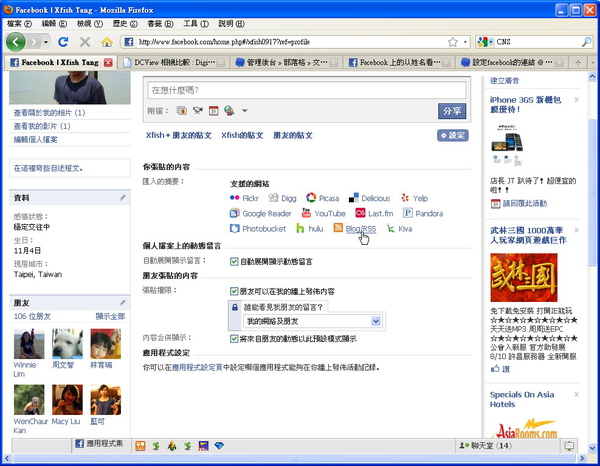Open back/forward history dropdown arrow
Viewport: 600px width, 466px height.
point(46,42)
